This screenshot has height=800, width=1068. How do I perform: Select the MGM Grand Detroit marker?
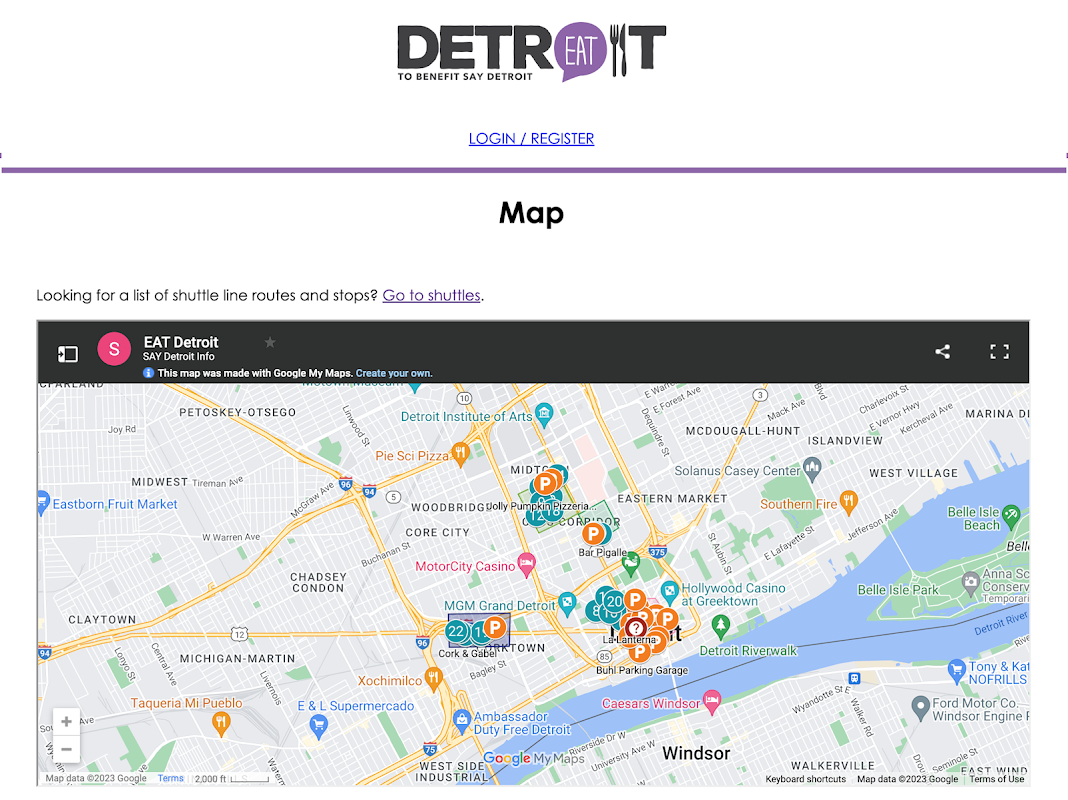[x=567, y=604]
